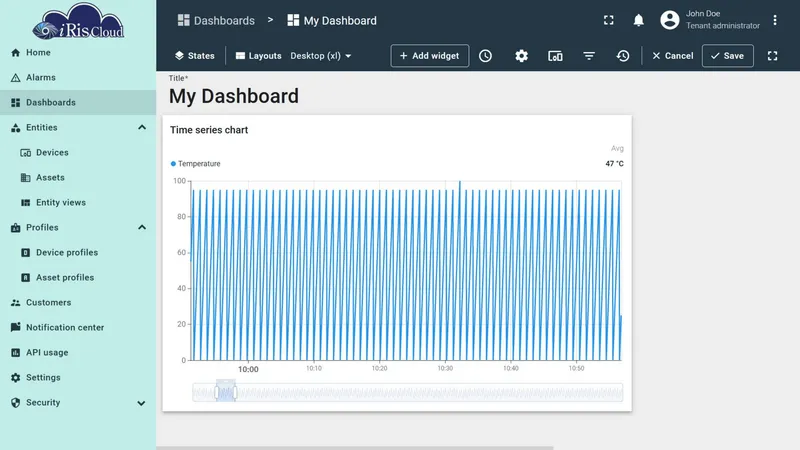800x450 pixels.
Task: Open Settings in the sidebar
Action: [x=78, y=378]
